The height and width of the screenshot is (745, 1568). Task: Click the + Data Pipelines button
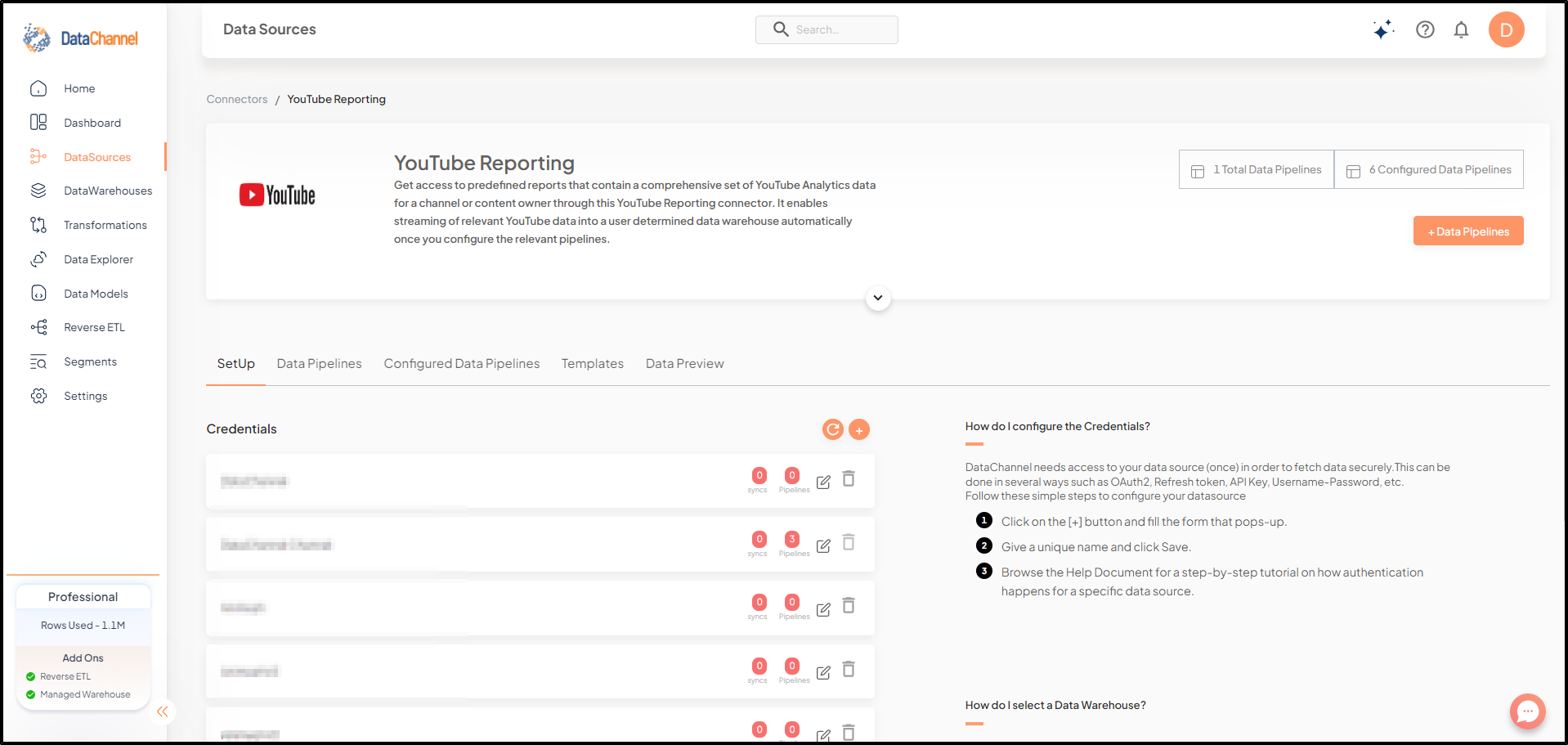1468,231
